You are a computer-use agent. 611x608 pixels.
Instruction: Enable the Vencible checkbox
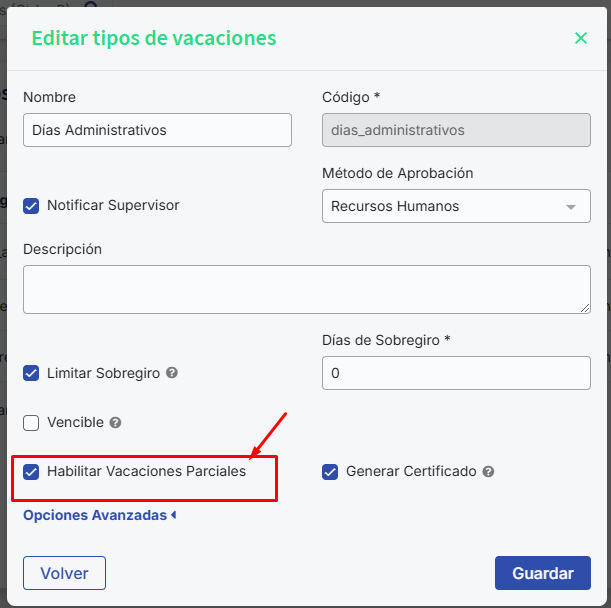pyautogui.click(x=31, y=423)
